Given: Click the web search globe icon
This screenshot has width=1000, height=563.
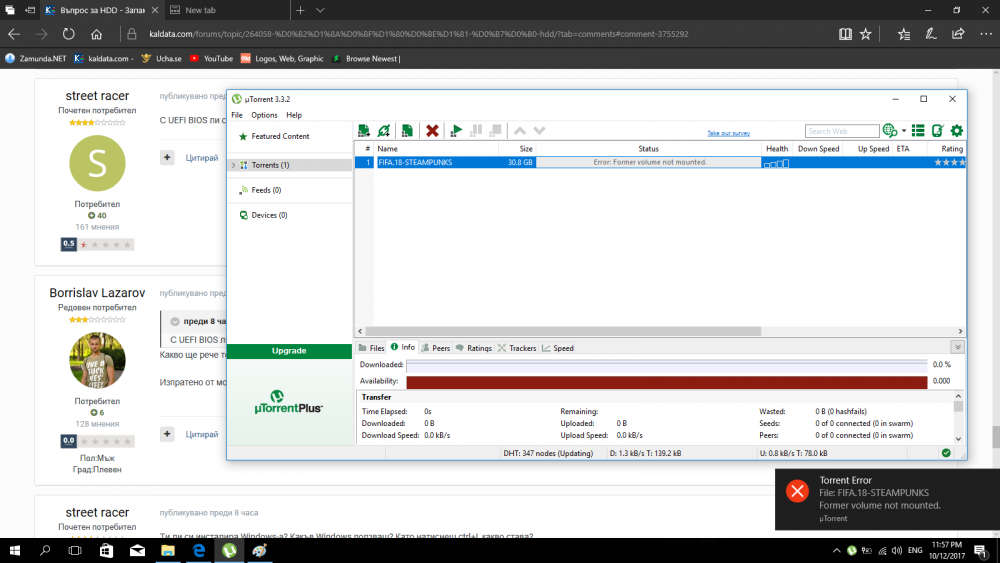Looking at the screenshot, I should tap(890, 131).
